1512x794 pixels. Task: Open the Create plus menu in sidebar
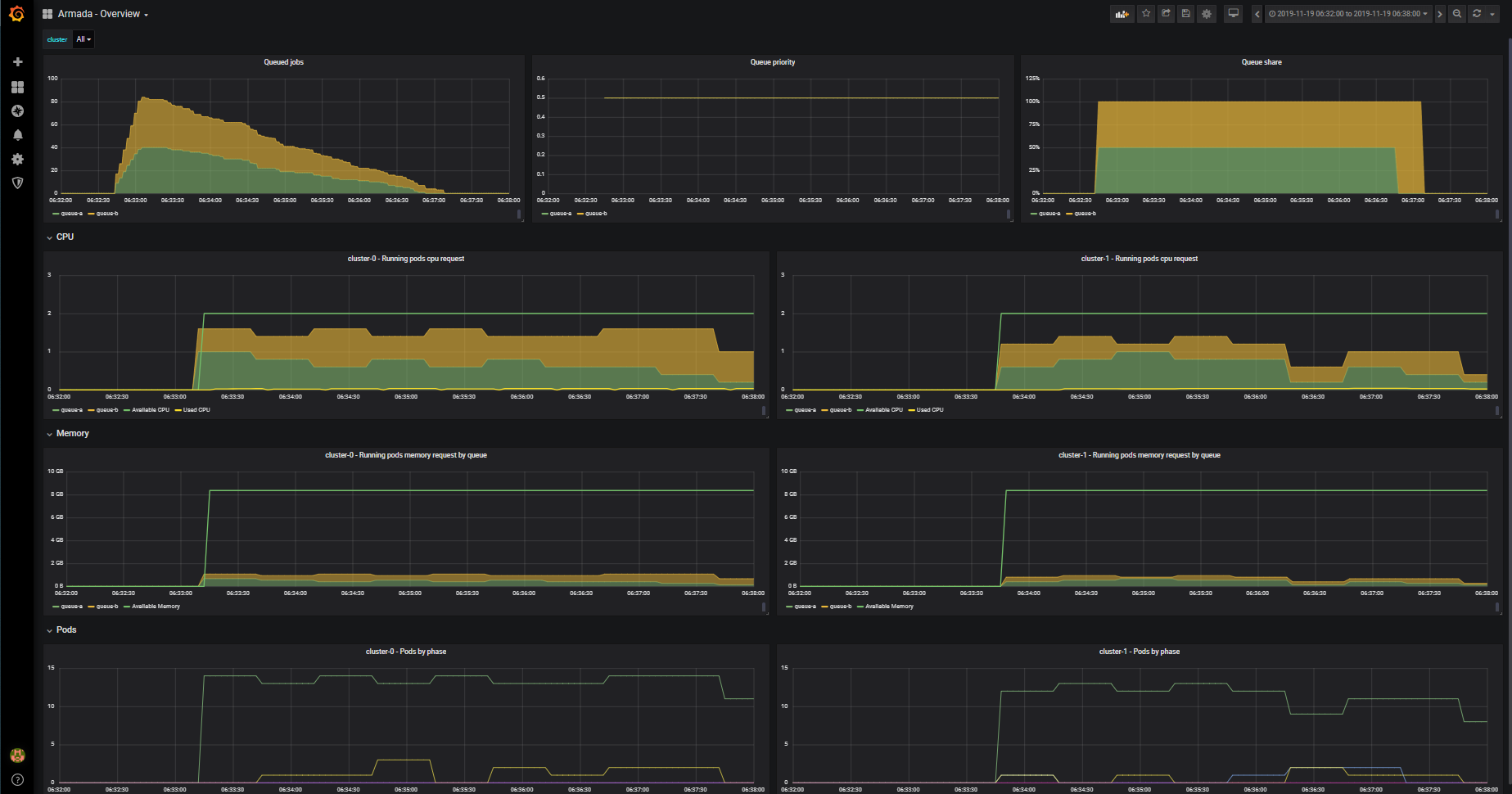tap(17, 62)
